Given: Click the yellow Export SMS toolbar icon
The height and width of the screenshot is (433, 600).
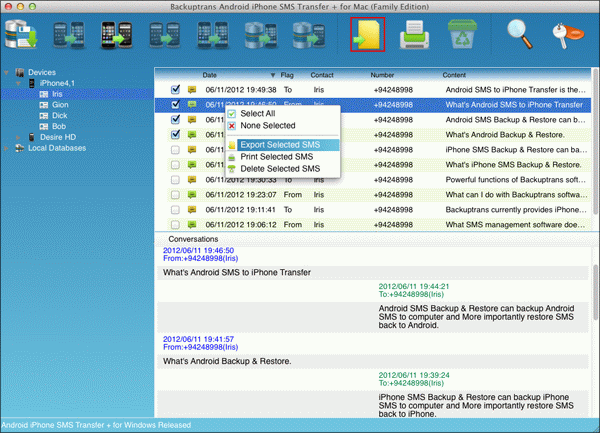Looking at the screenshot, I should click(366, 34).
